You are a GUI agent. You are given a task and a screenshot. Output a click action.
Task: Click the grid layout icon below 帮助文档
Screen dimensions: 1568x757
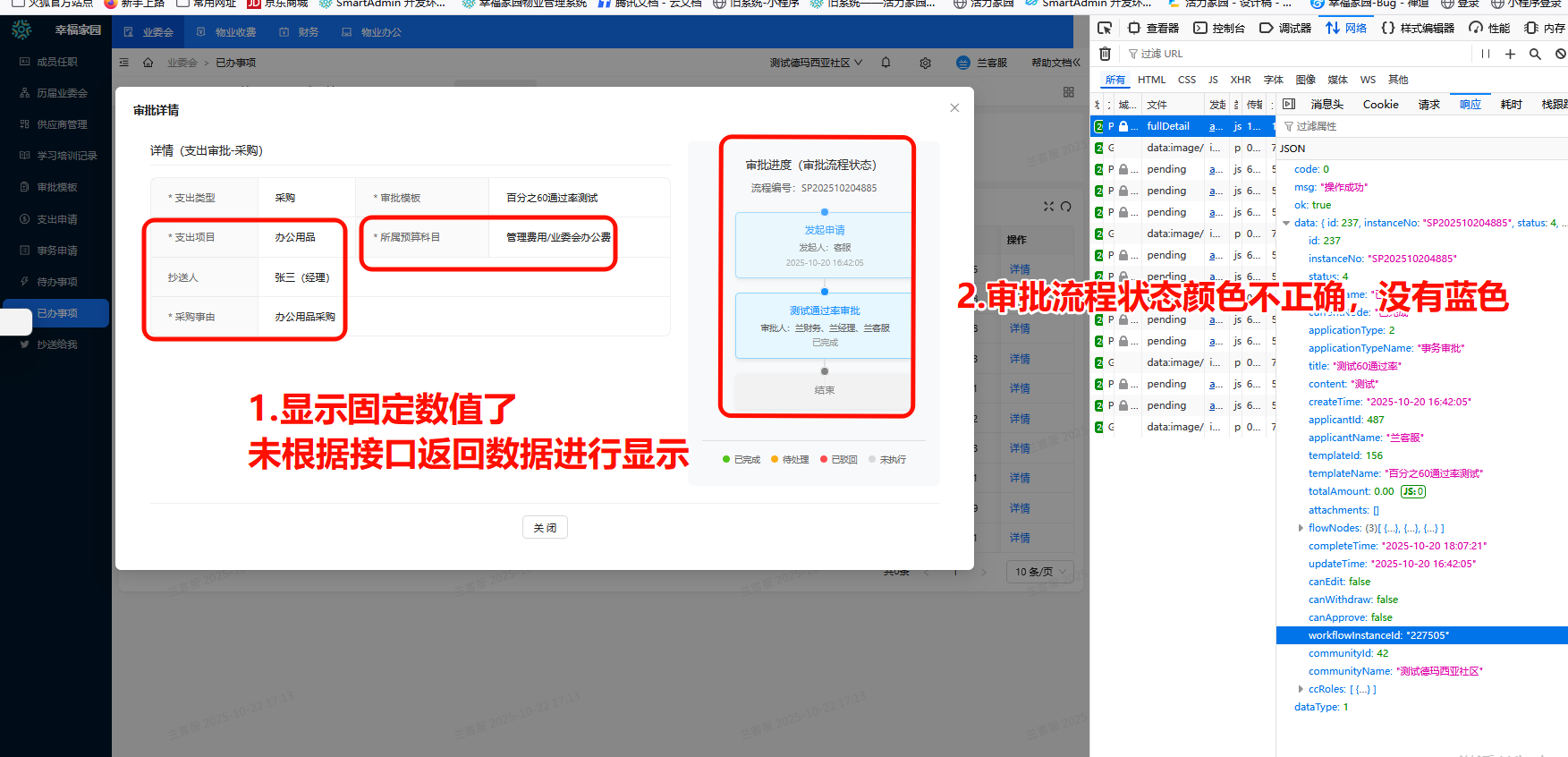(1068, 92)
